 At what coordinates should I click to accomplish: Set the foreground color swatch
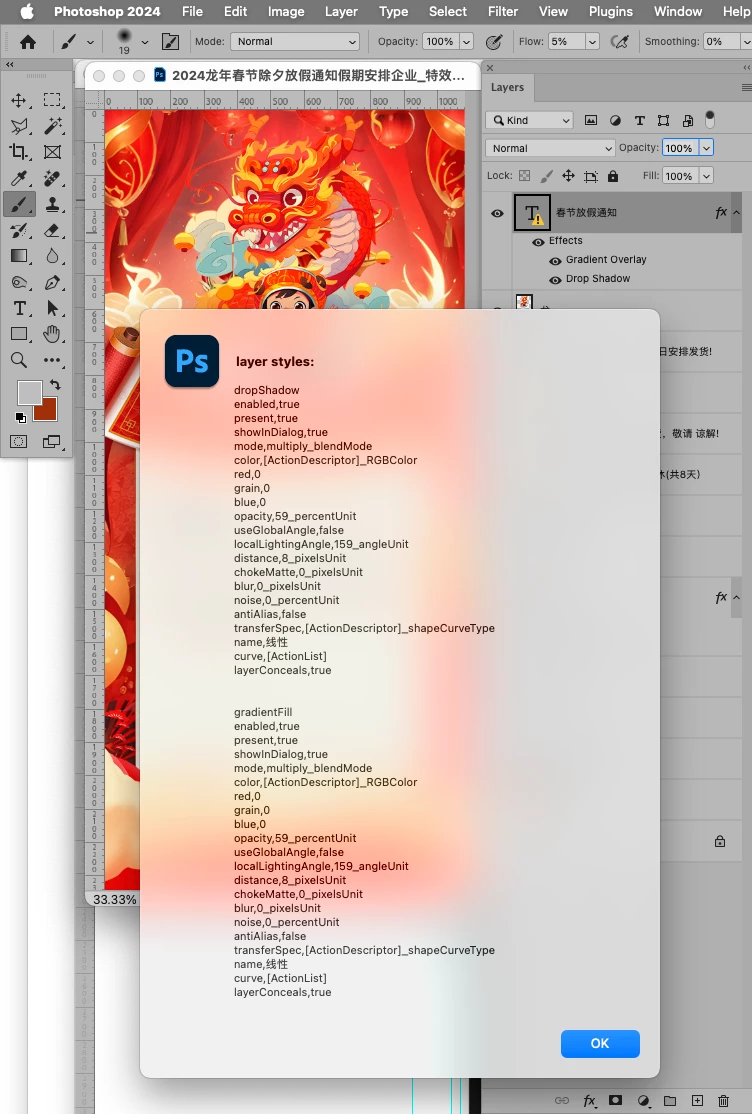tap(29, 393)
